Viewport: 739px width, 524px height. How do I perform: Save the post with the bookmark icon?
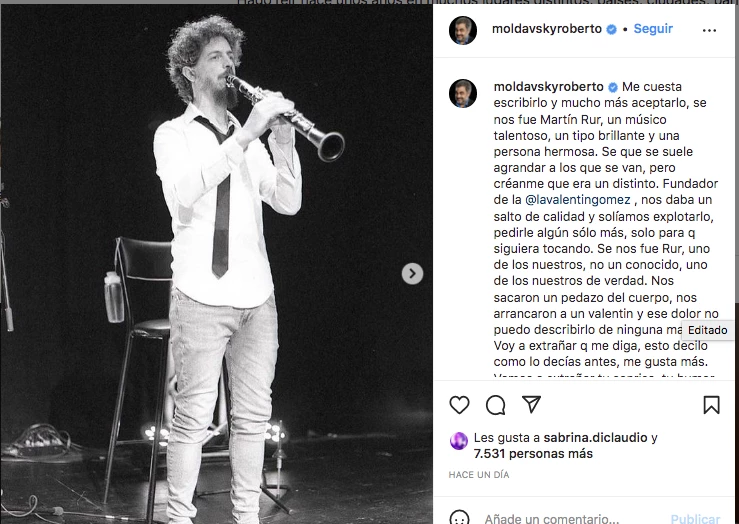pyautogui.click(x=711, y=405)
